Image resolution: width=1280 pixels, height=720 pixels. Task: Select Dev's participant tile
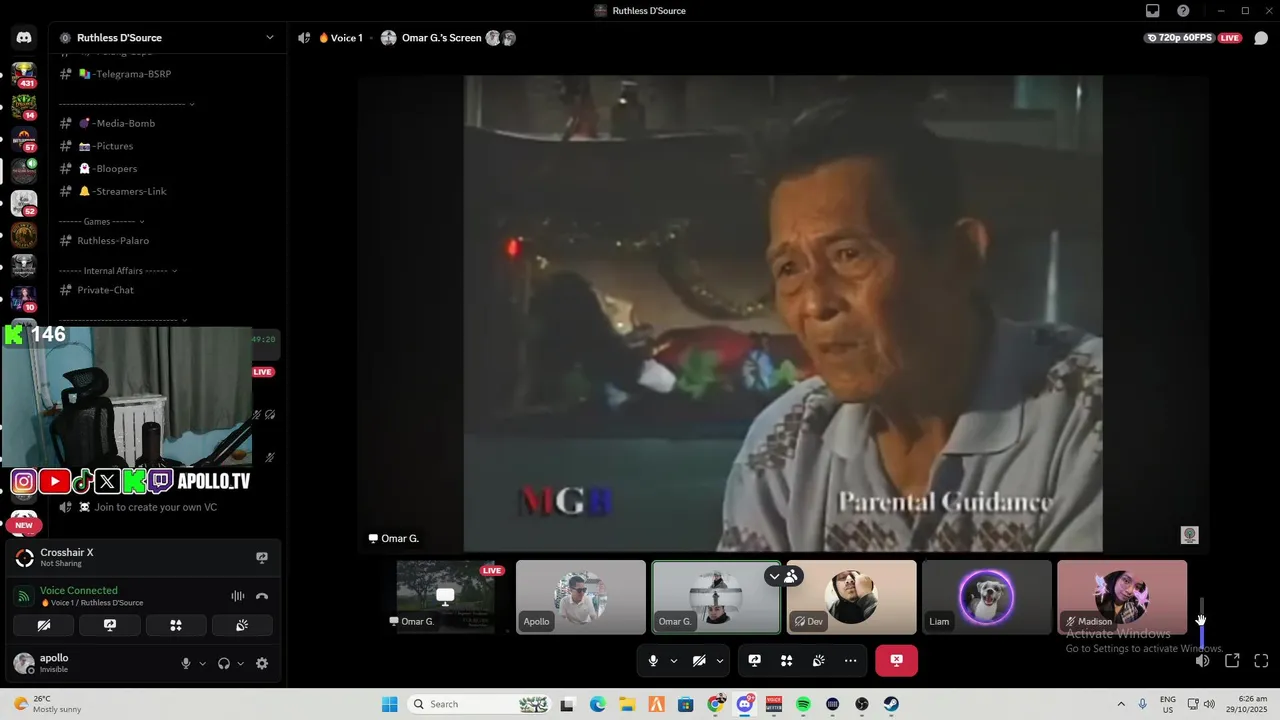pyautogui.click(x=851, y=597)
